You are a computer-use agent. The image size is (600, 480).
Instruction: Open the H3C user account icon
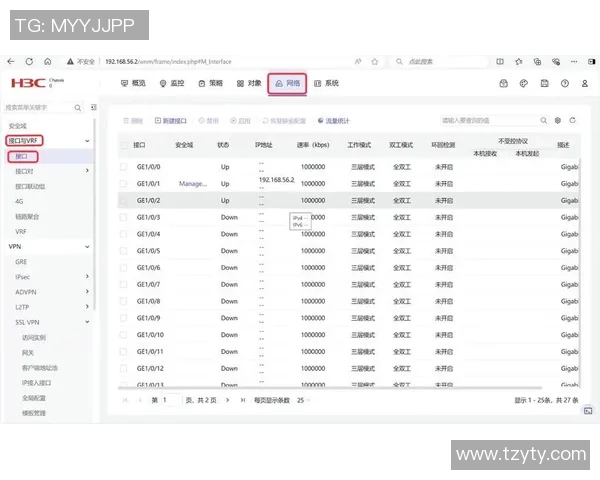pos(585,83)
